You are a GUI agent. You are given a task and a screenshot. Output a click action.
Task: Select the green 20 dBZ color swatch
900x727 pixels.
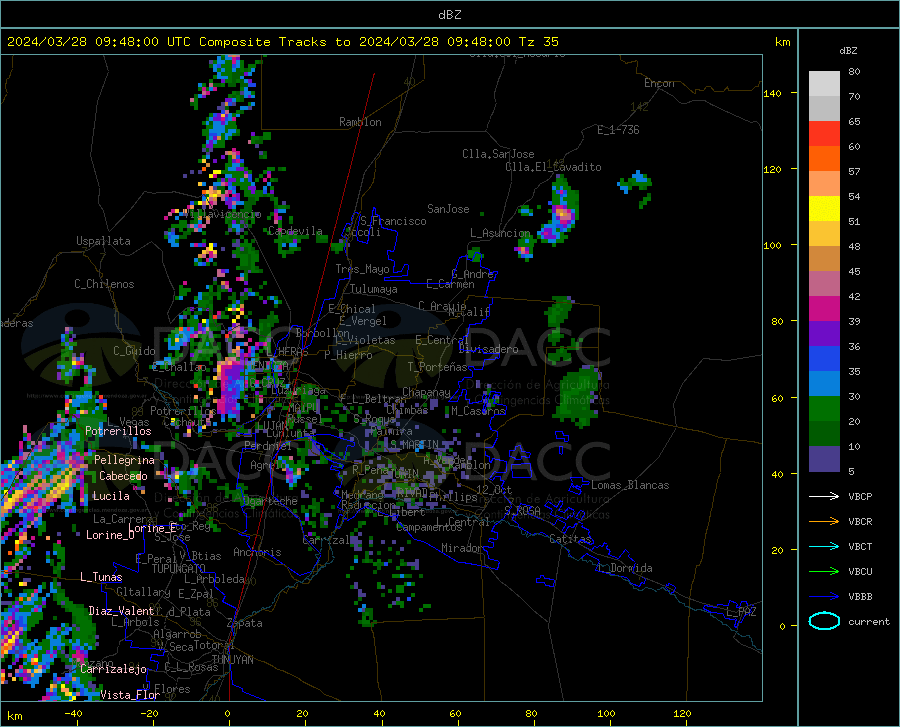(x=824, y=409)
